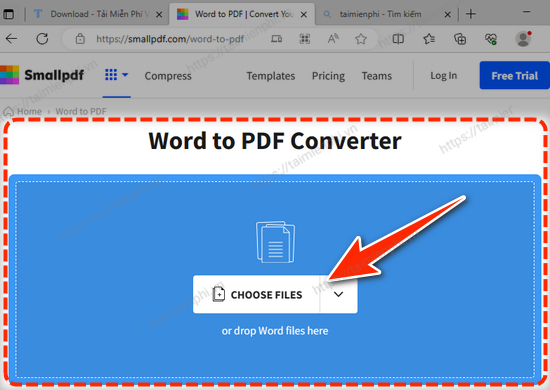Click the 'or drop Word files here' text

pos(275,331)
